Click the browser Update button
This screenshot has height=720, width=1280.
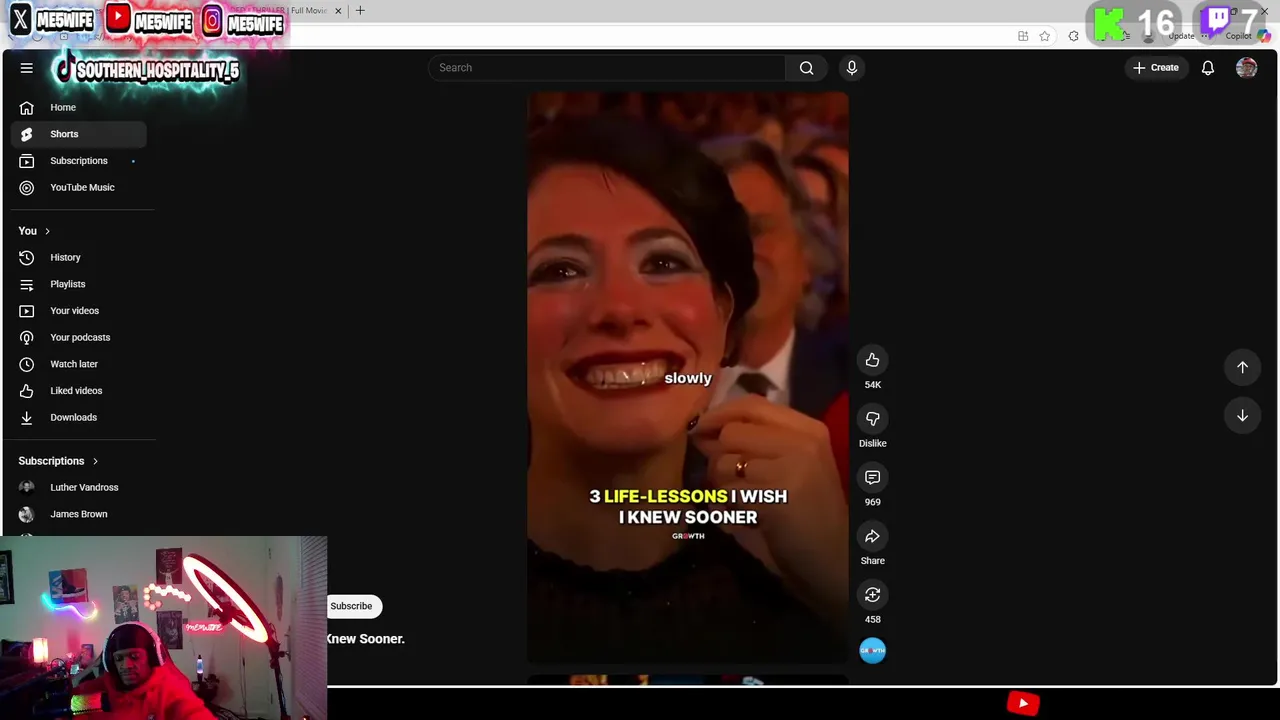pyautogui.click(x=1181, y=36)
